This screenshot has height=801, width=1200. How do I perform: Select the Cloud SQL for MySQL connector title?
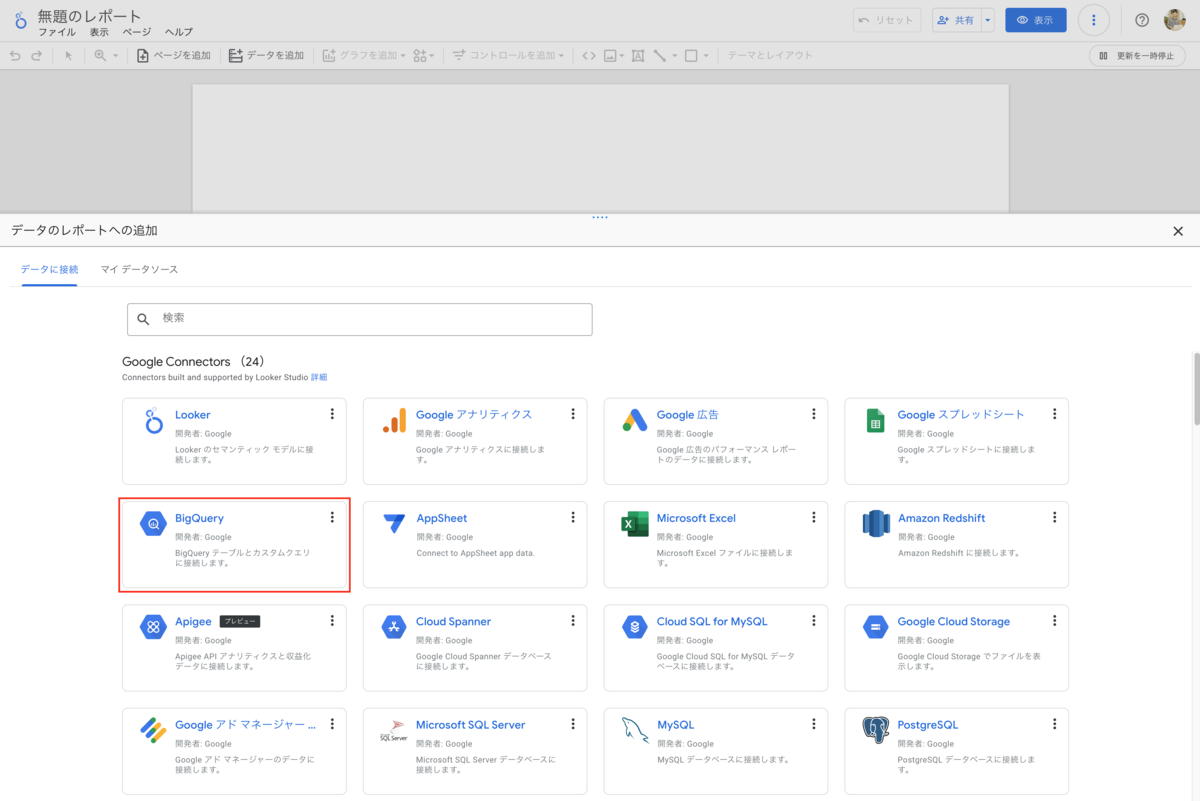point(712,621)
